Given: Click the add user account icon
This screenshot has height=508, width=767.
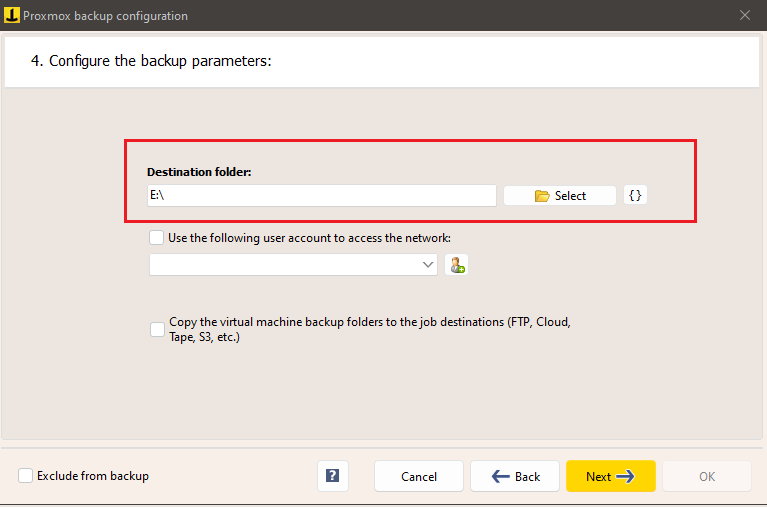Looking at the screenshot, I should [457, 265].
